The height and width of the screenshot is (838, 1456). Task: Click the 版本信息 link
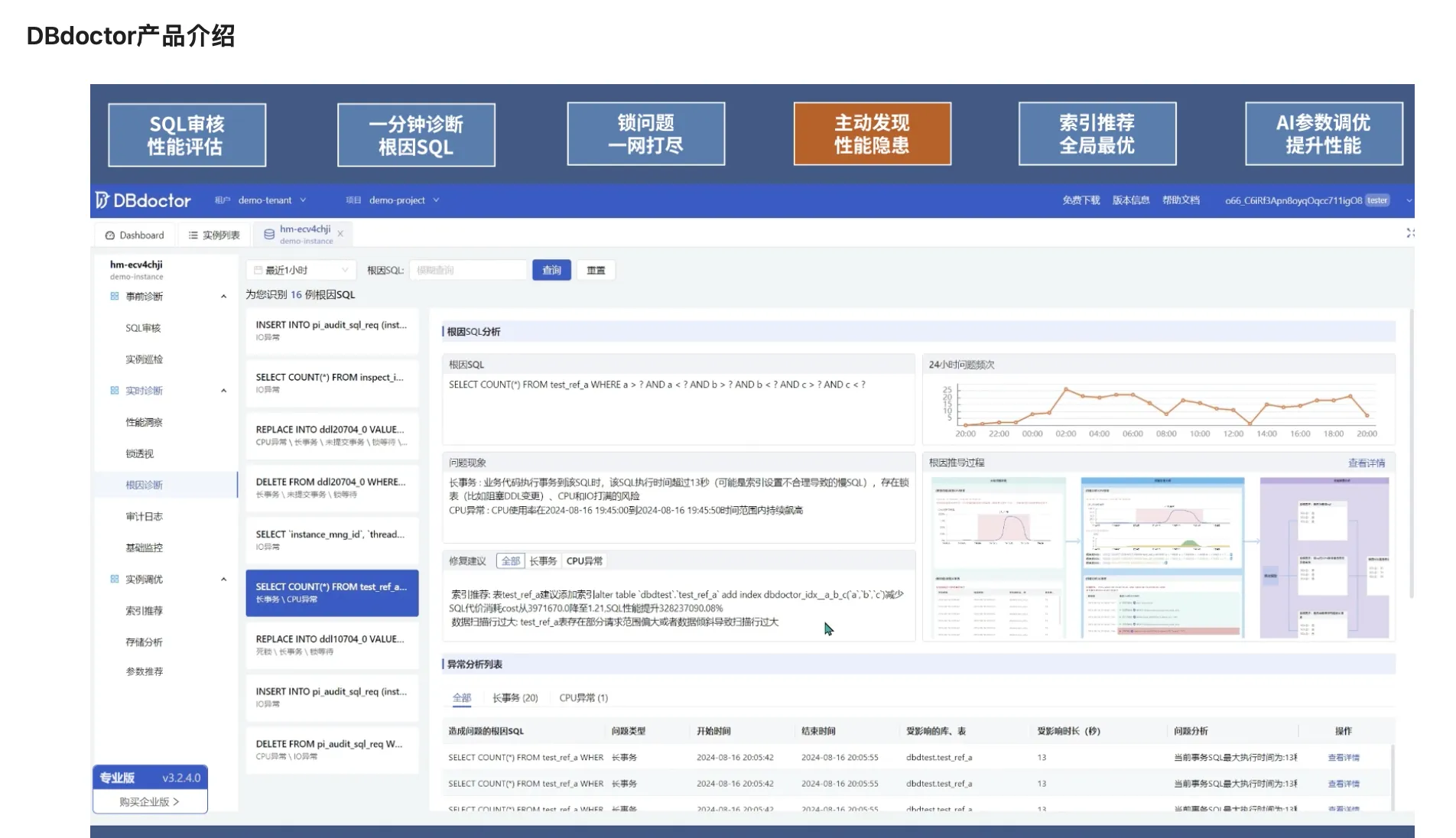(1131, 200)
